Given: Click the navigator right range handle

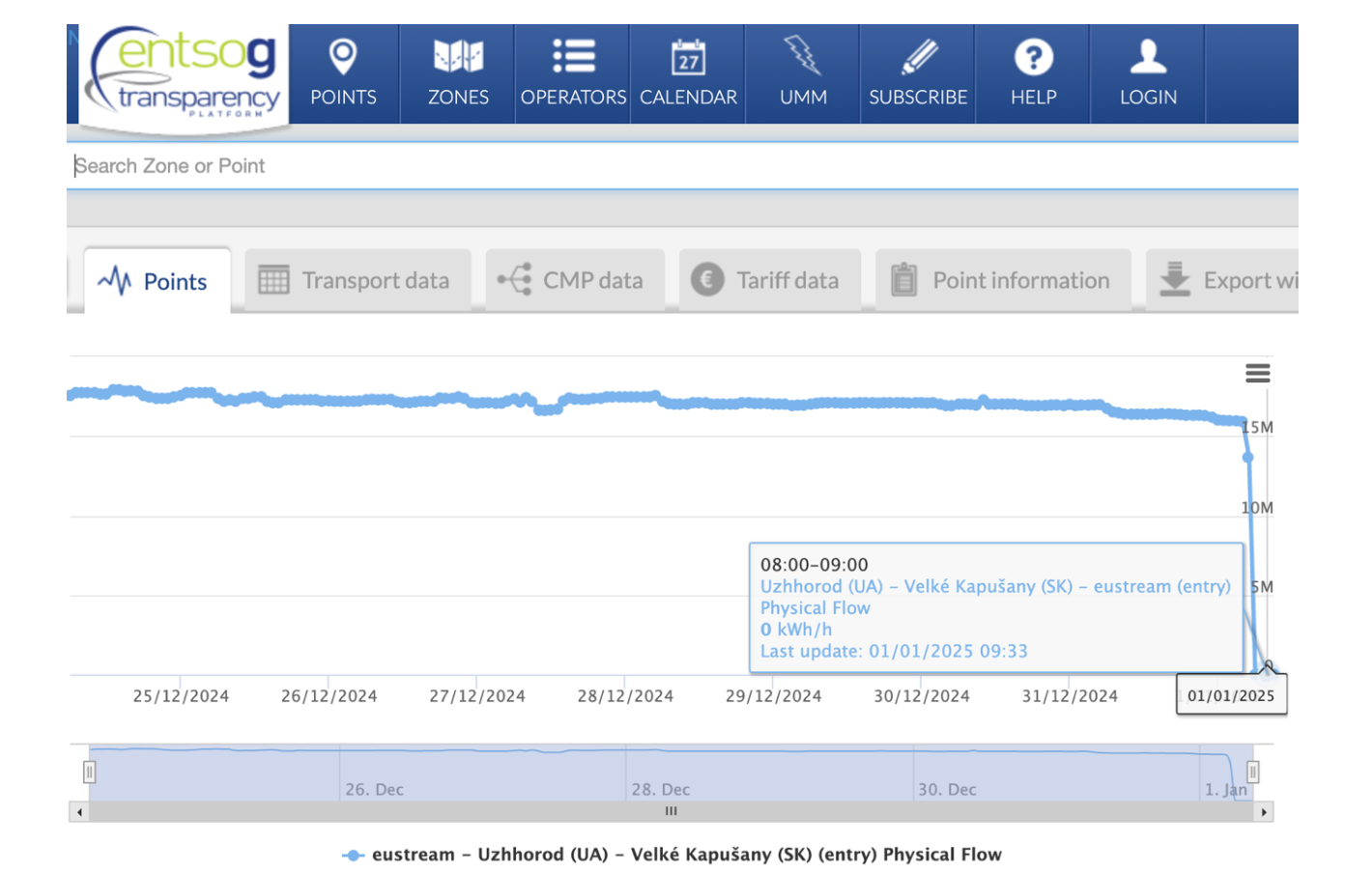Looking at the screenshot, I should tap(1253, 772).
